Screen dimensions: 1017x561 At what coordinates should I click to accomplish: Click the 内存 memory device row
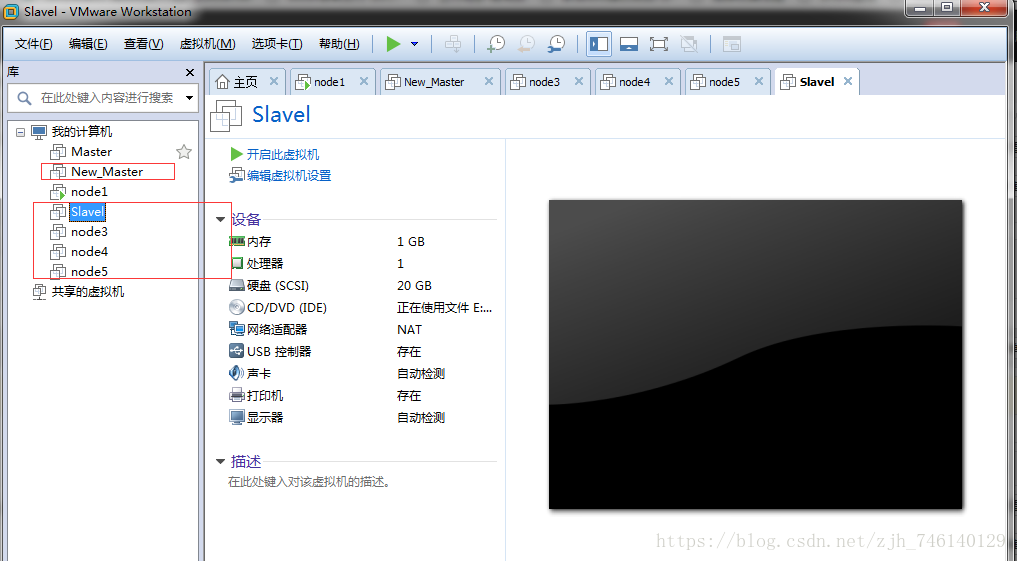pos(362,242)
